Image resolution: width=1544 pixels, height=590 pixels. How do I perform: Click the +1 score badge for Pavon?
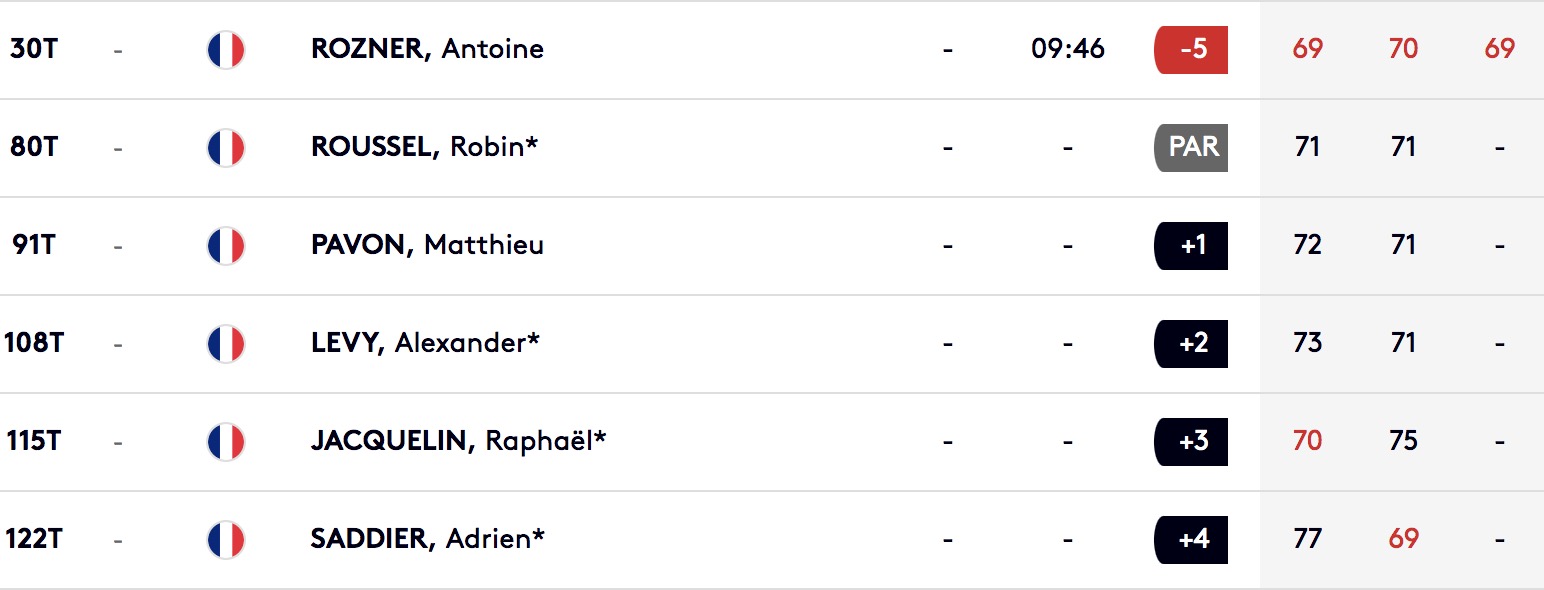[1191, 245]
